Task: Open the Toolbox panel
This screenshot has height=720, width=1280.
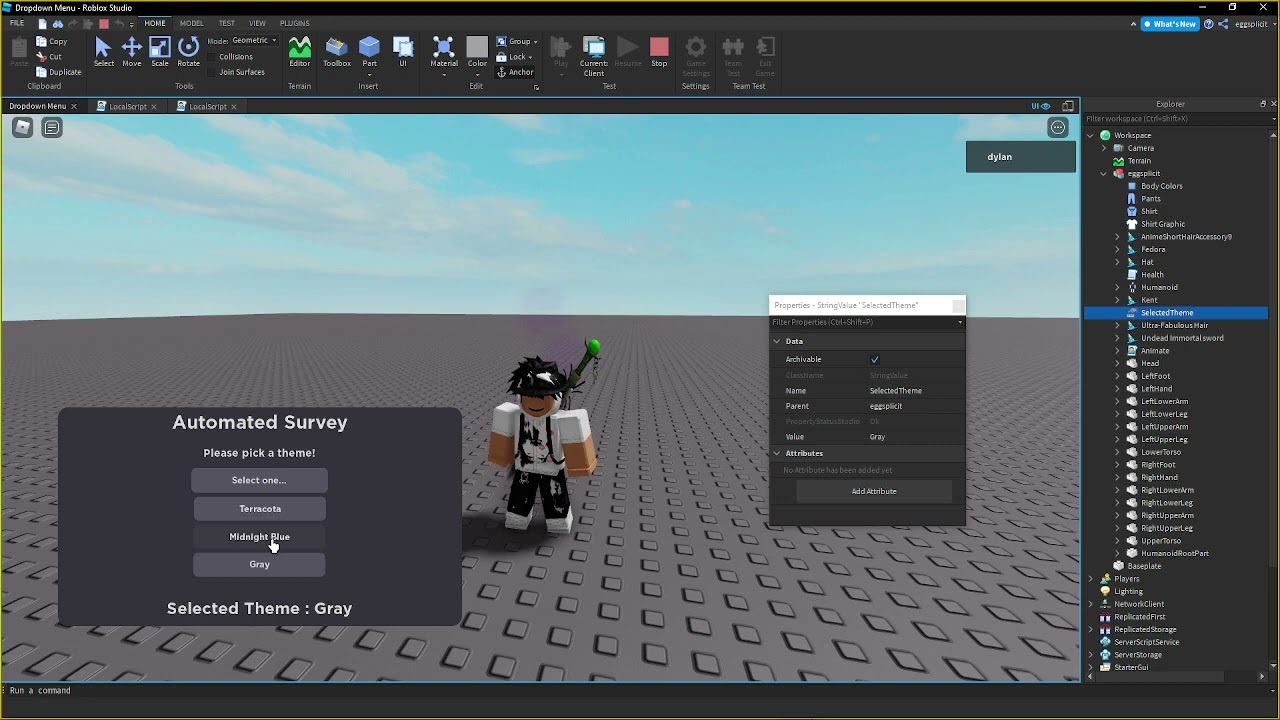Action: pos(337,52)
